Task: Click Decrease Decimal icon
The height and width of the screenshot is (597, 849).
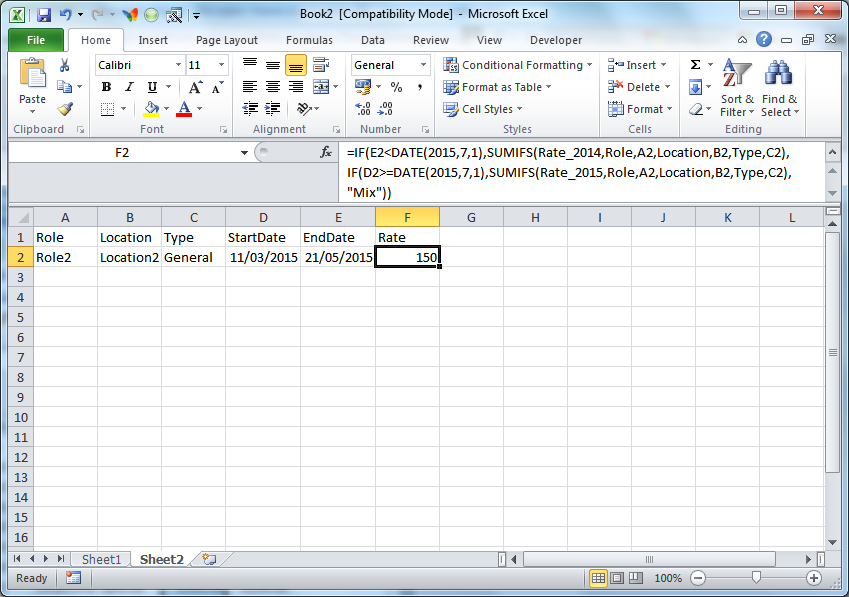Action: (x=385, y=109)
